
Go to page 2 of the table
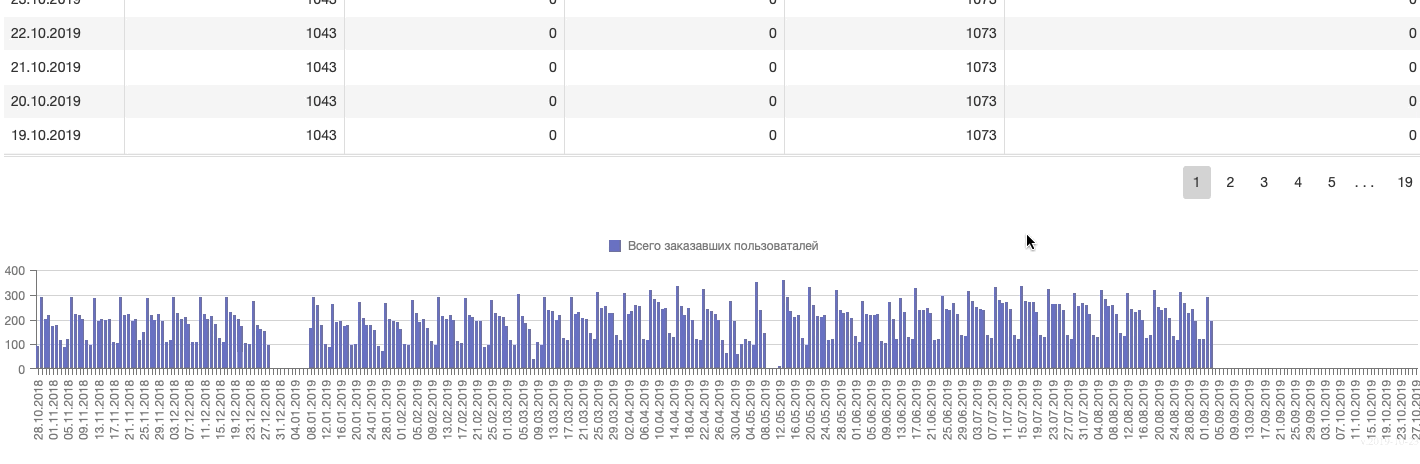click(1230, 182)
